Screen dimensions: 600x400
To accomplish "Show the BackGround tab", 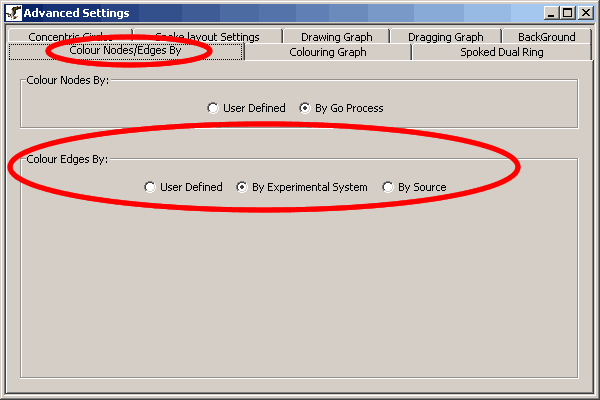I will (x=546, y=37).
